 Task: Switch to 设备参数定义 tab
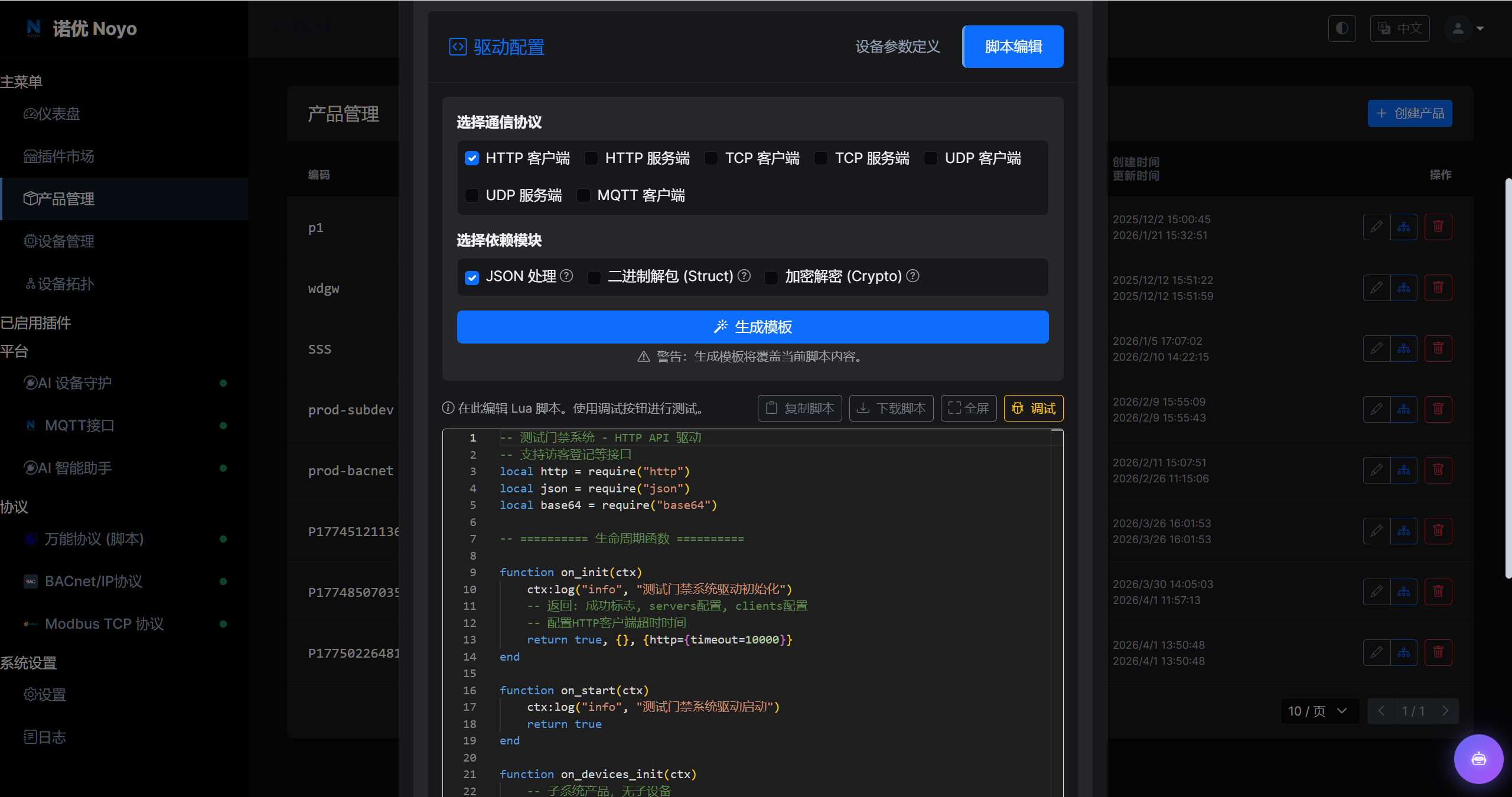tap(897, 47)
